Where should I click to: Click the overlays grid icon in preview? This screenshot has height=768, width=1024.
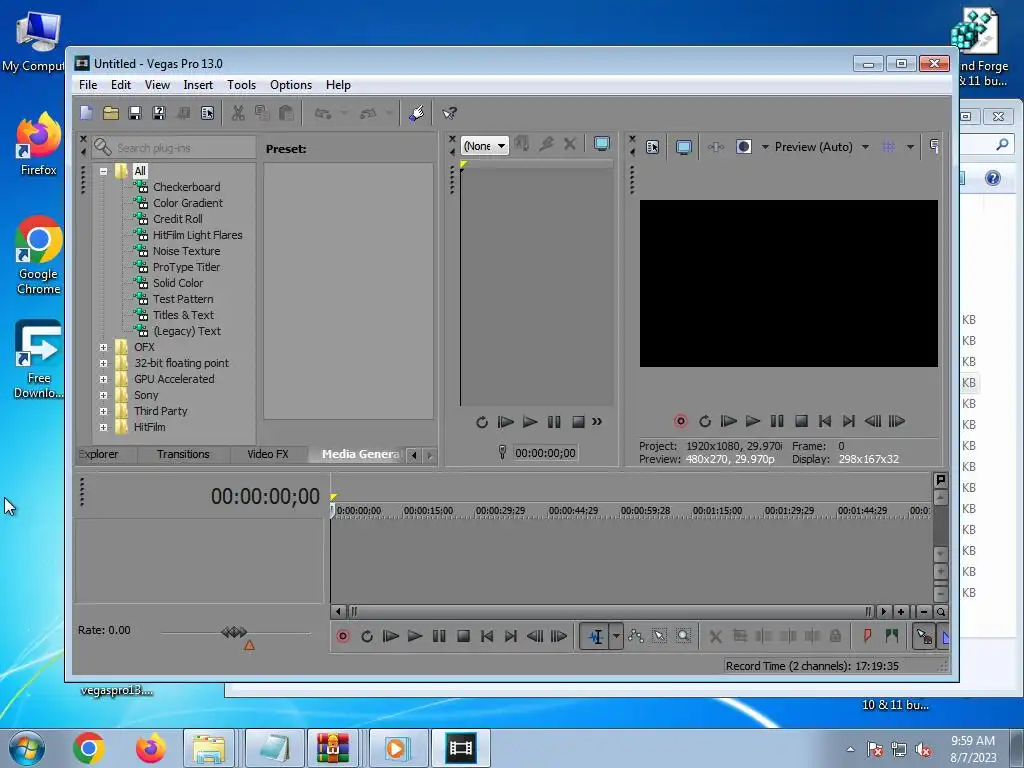pyautogui.click(x=888, y=147)
